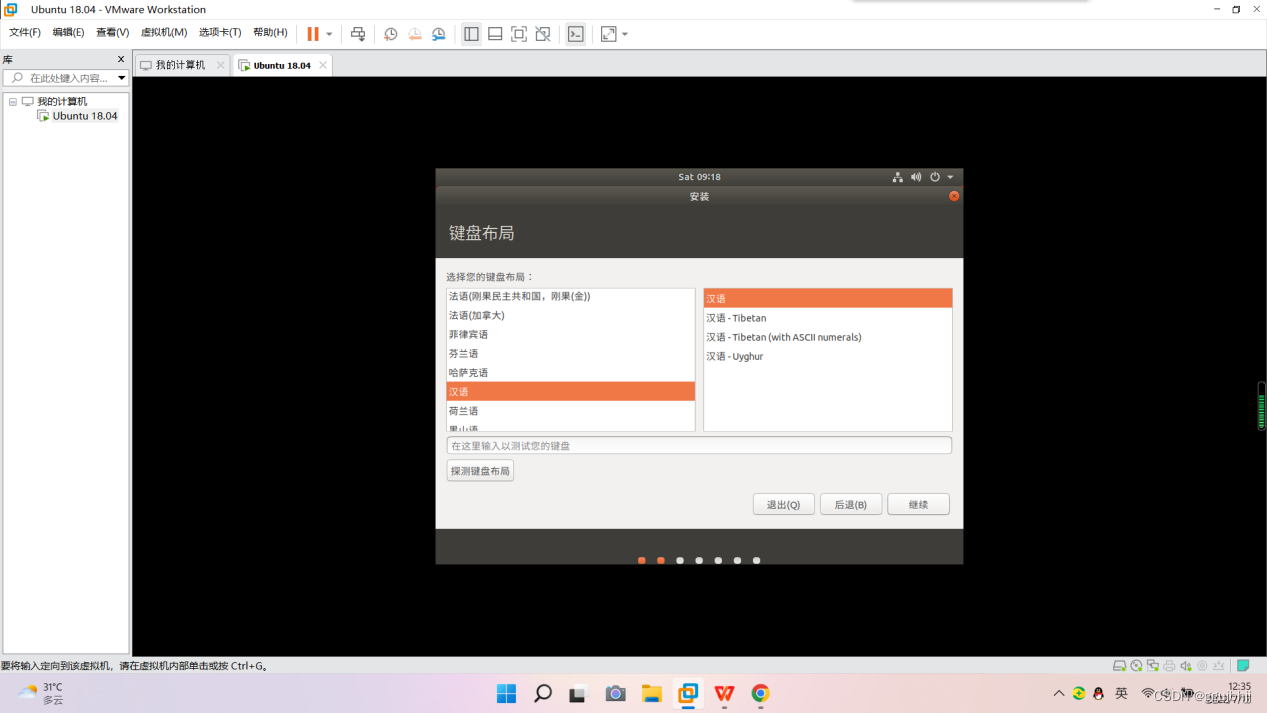Click the revert to snapshot icon
1267x713 pixels.
[x=415, y=34]
